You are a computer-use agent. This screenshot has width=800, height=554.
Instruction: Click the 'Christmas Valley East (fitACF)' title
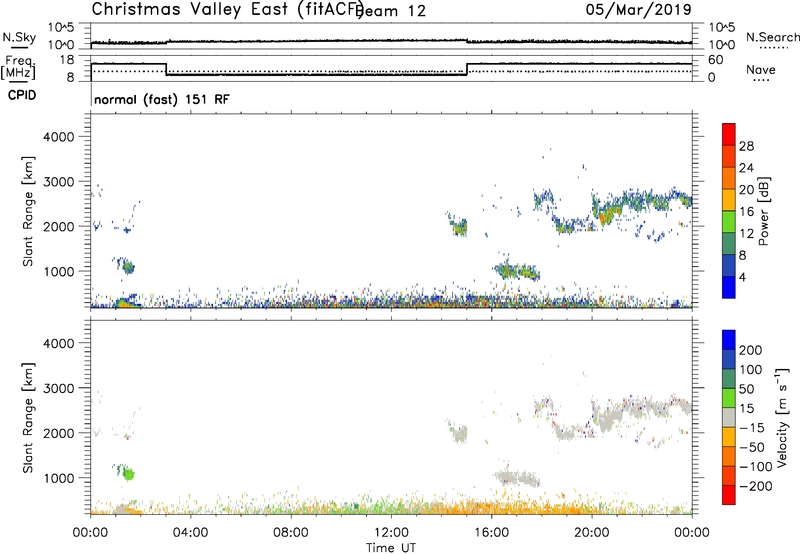coord(227,10)
